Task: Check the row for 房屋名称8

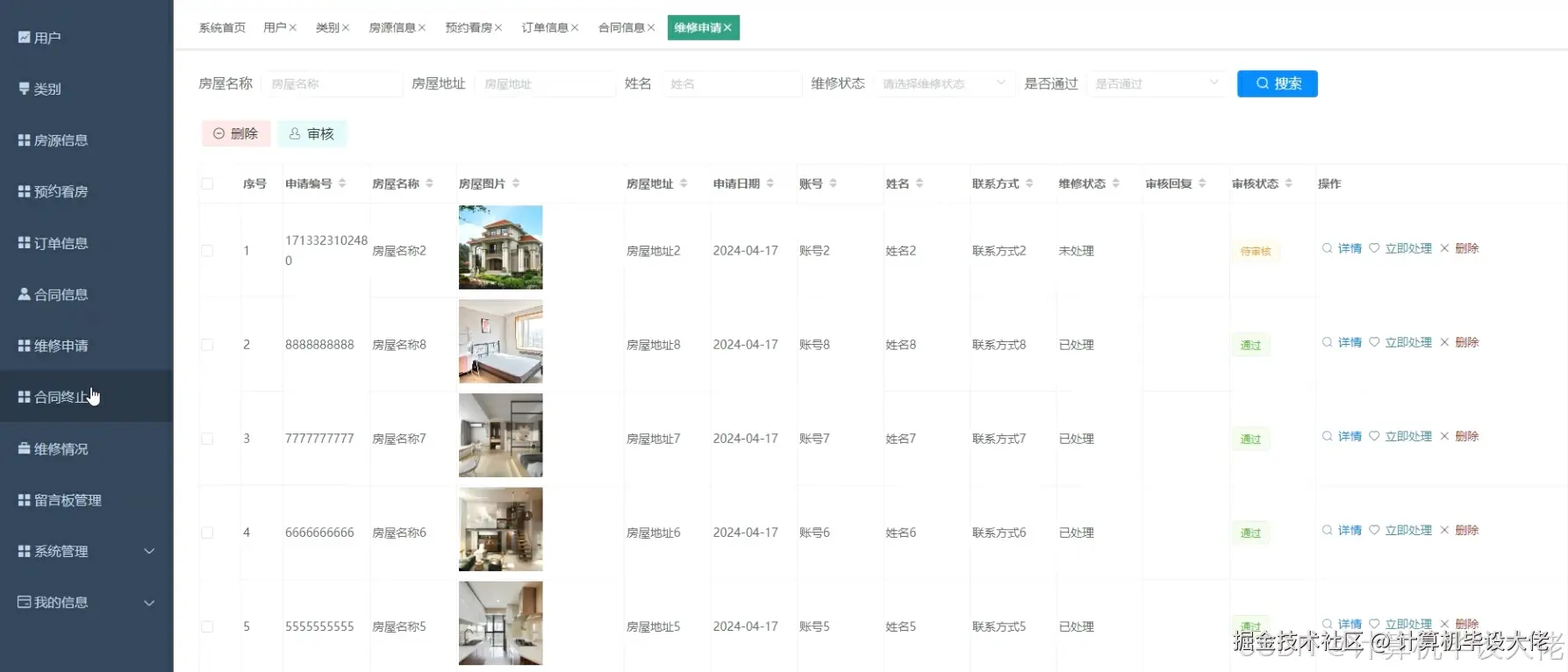Action: point(207,345)
